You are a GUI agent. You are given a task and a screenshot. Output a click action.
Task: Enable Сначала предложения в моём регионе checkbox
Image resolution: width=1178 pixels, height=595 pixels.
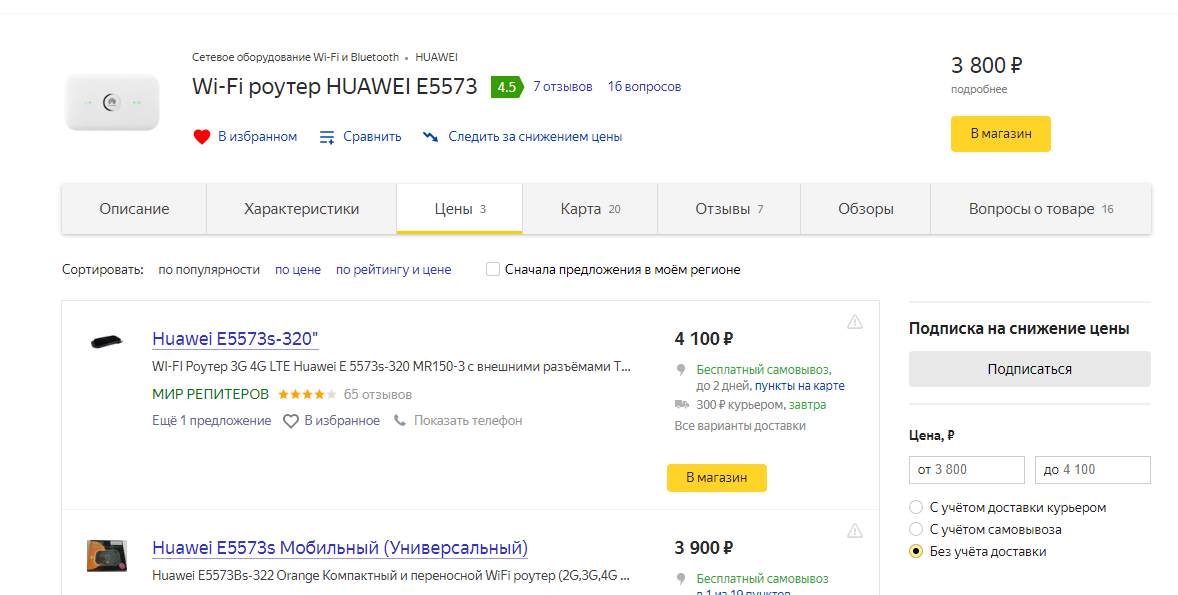[x=493, y=269]
